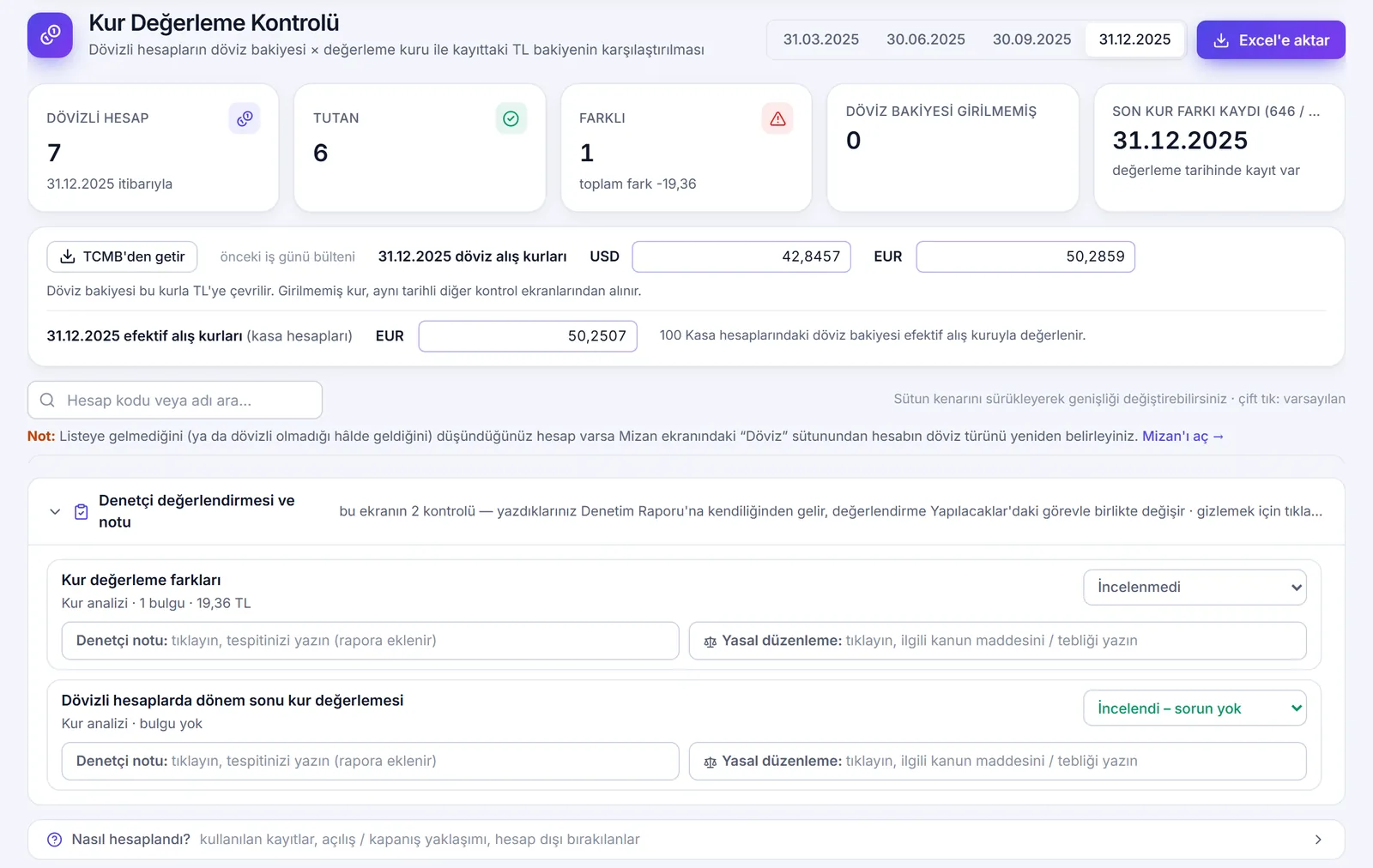Click Yasal düzenleme field under dönem sonu kur değerlemesi
1373x868 pixels.
pos(997,761)
